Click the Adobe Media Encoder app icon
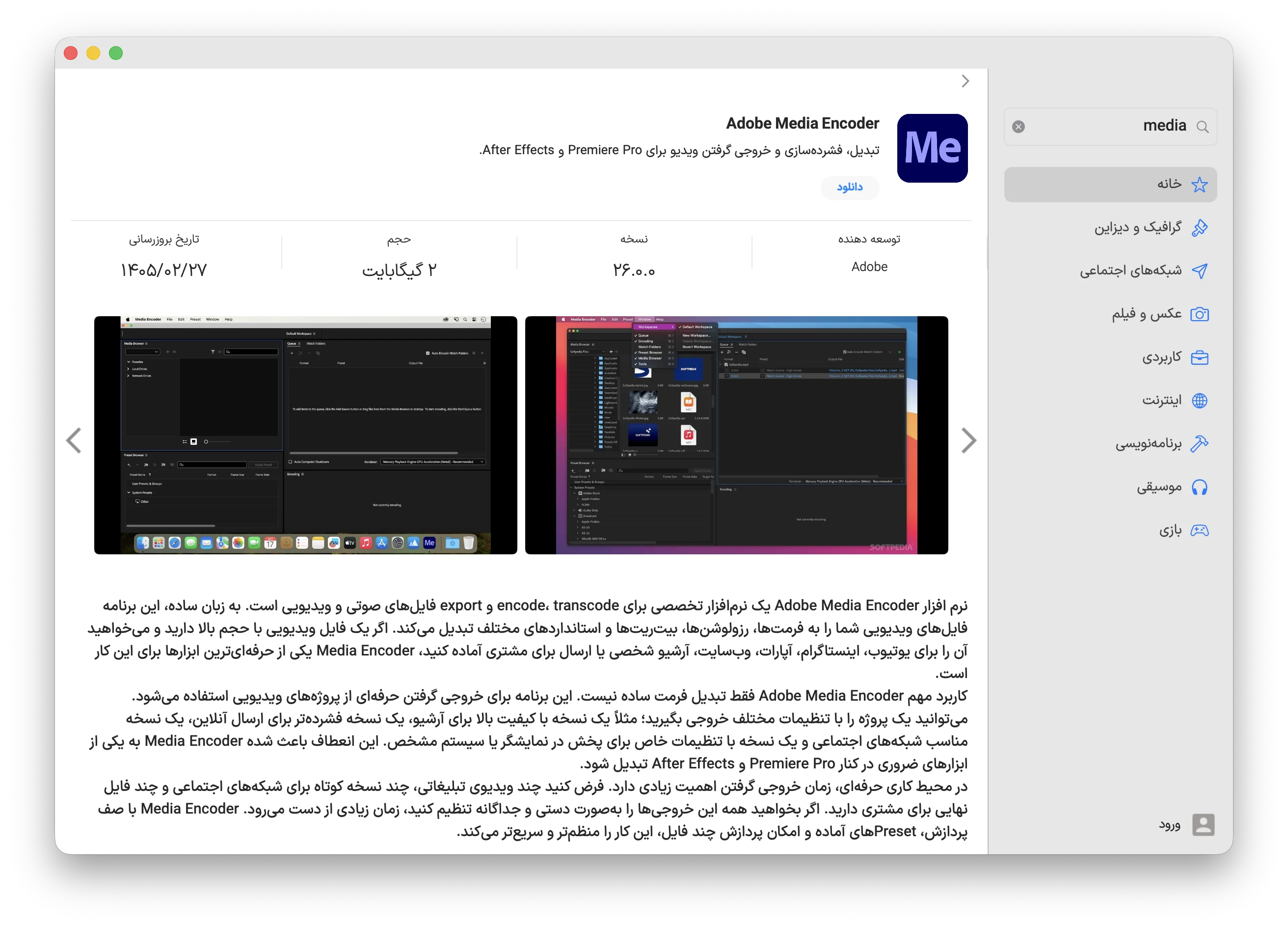Screen dimensions: 1288x927 pos(932,148)
